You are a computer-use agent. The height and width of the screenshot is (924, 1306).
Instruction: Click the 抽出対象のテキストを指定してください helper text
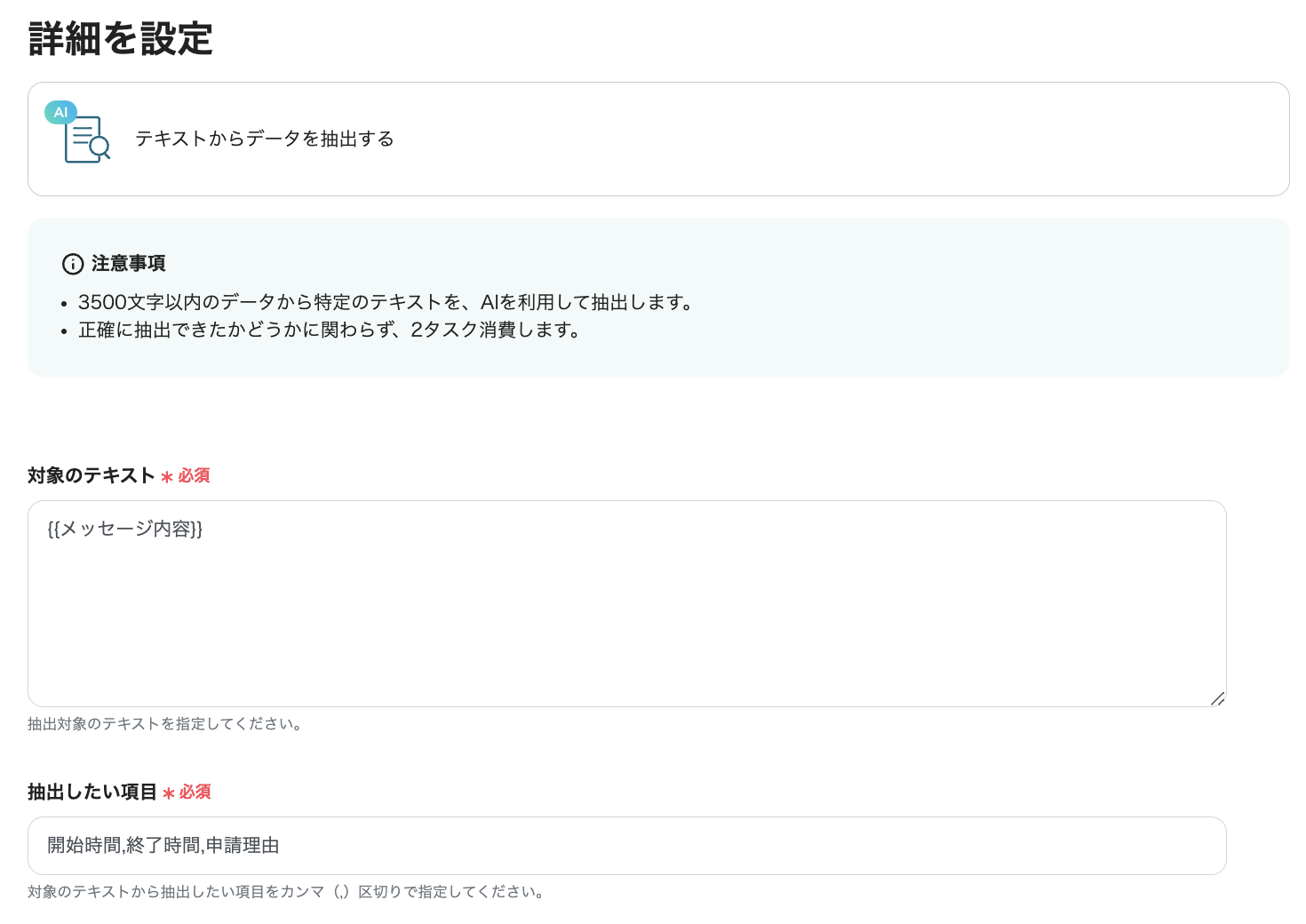point(164,724)
